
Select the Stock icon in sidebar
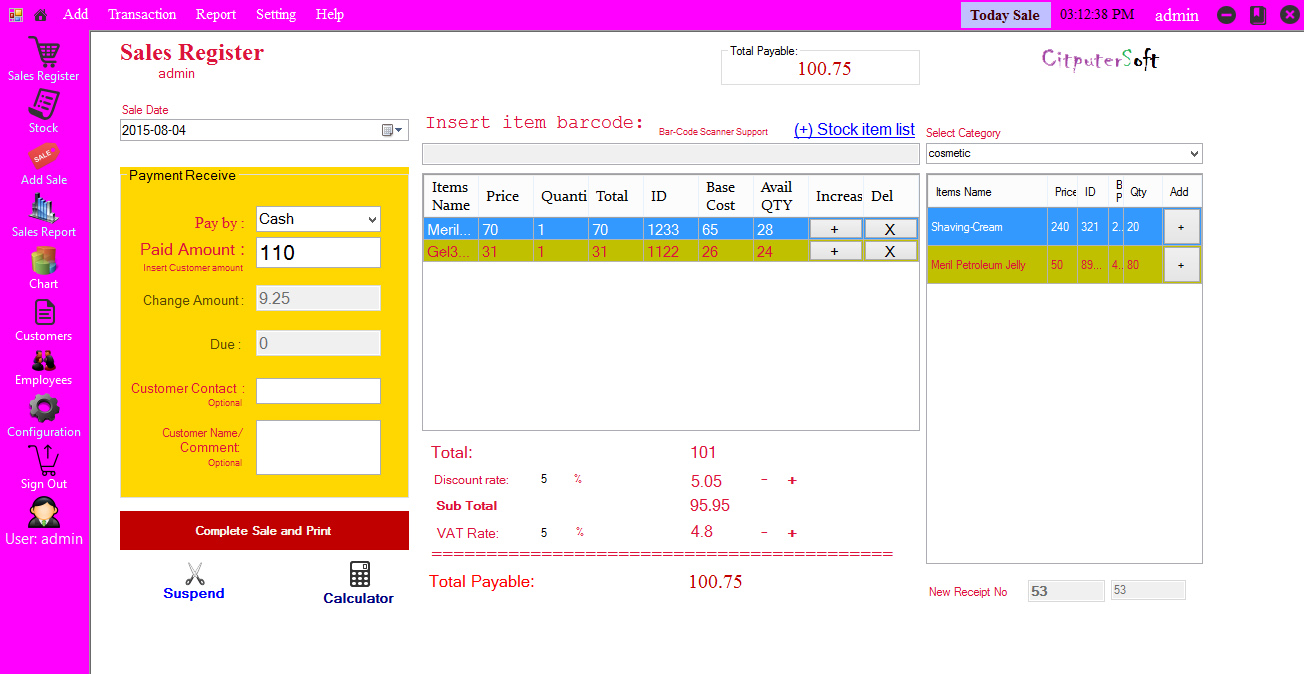click(x=43, y=105)
